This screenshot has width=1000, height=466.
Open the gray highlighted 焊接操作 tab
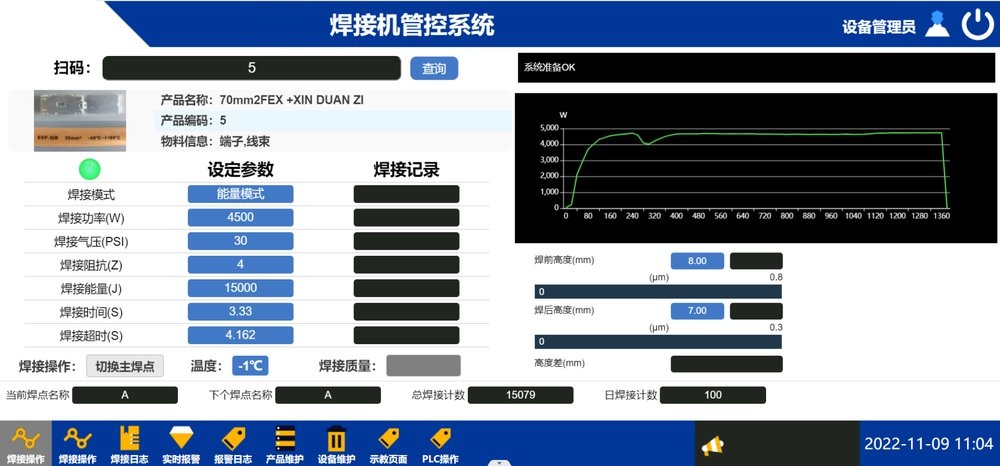tap(26, 444)
